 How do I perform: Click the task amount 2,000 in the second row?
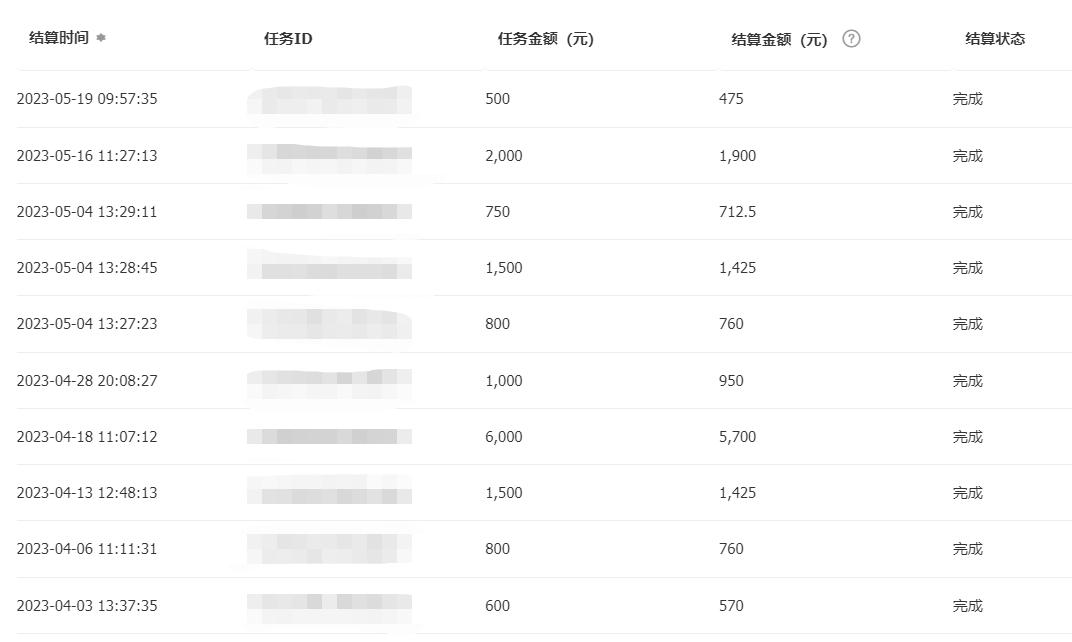[x=504, y=155]
